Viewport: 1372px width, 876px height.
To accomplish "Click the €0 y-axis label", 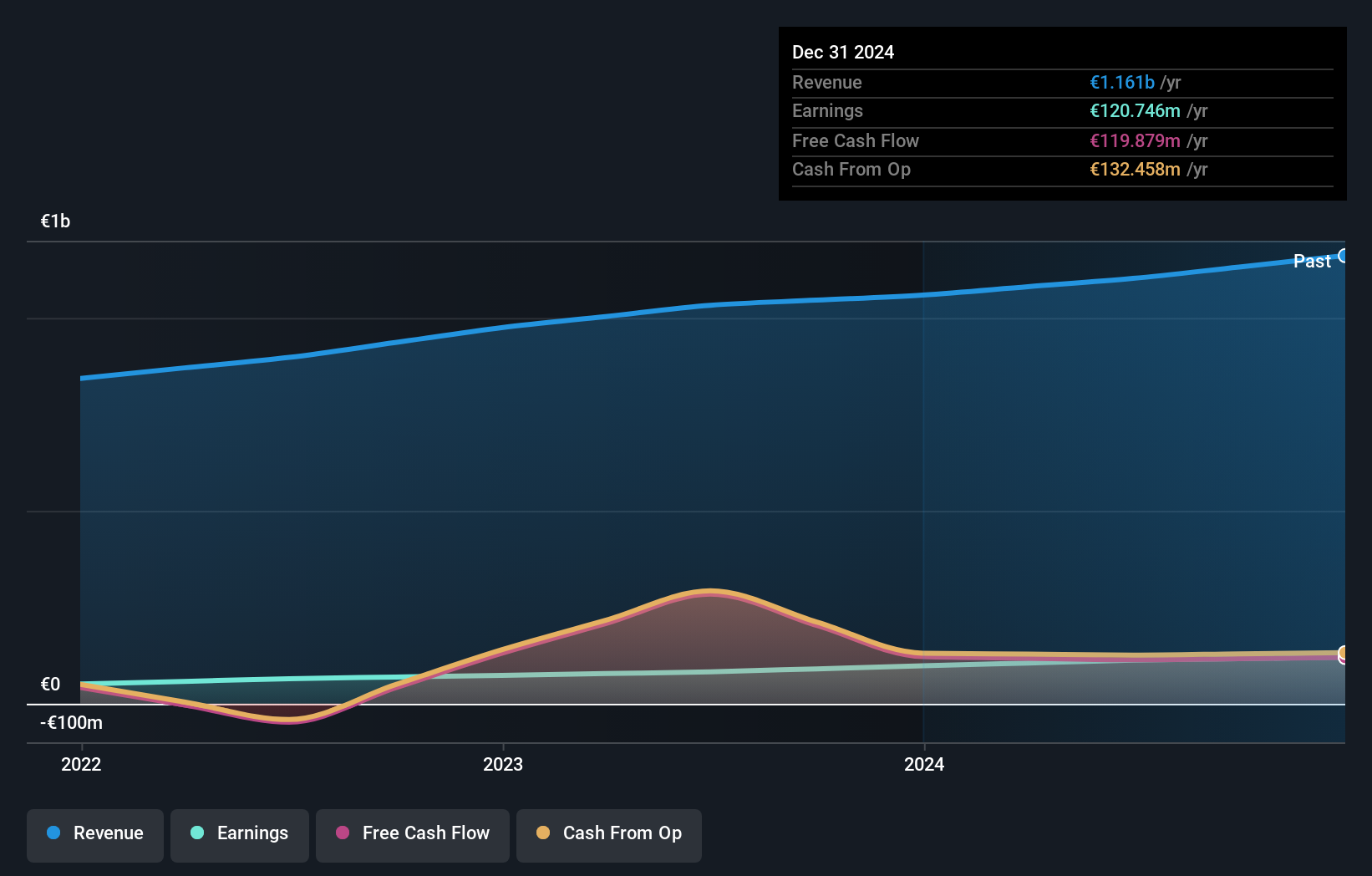I will pyautogui.click(x=50, y=684).
